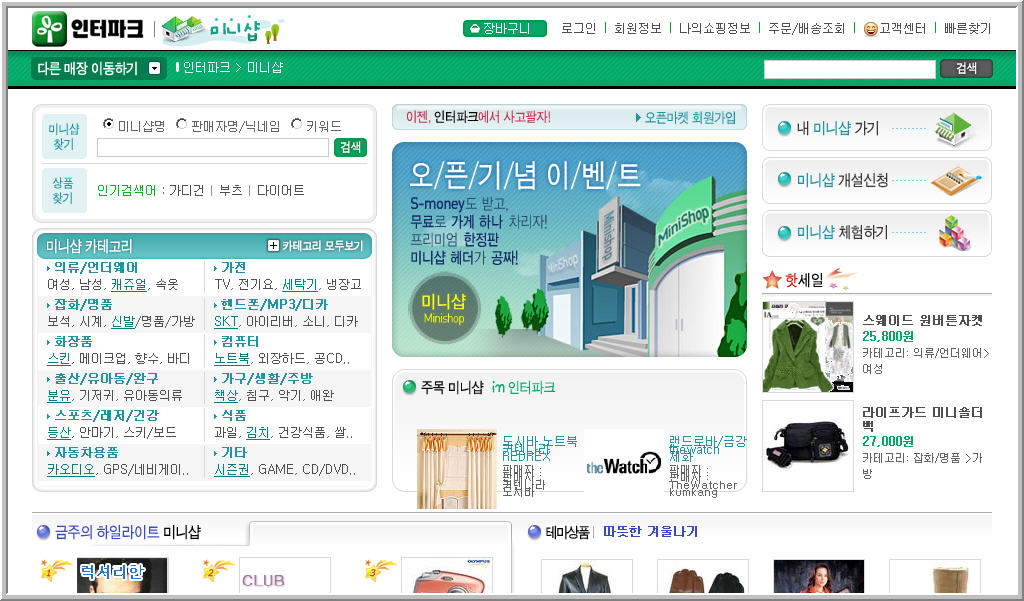
Task: Open the 주문/배송조회 menu item
Action: [808, 28]
